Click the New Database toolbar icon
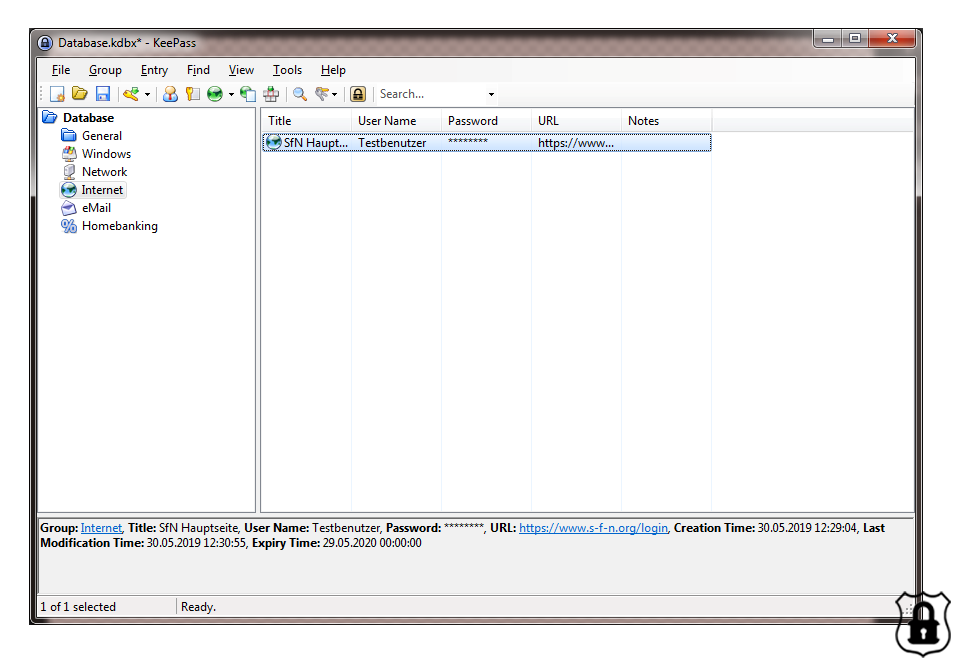 57,94
